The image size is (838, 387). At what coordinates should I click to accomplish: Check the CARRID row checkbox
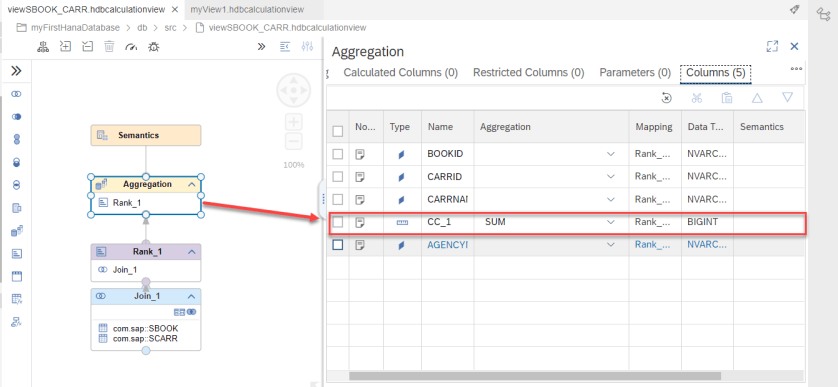[x=338, y=176]
